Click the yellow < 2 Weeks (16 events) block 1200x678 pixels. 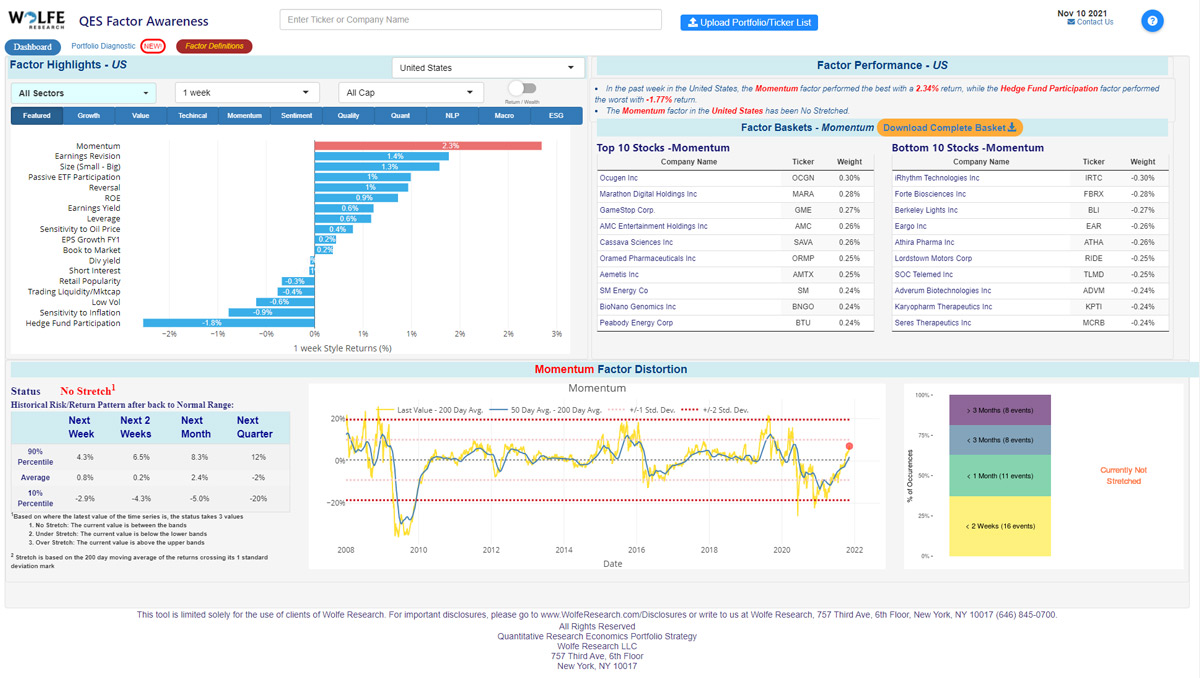click(998, 526)
